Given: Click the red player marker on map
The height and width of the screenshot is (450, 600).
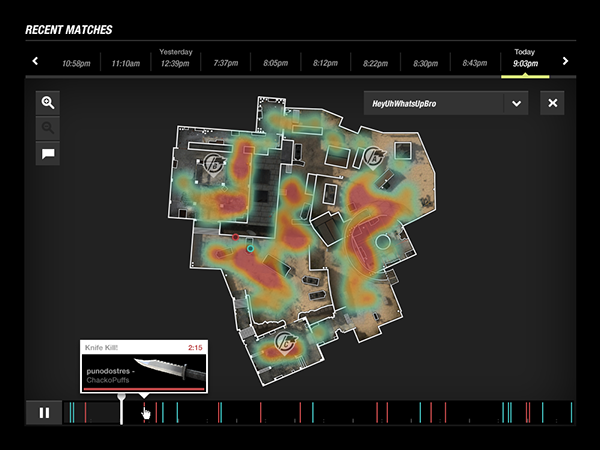Looking at the screenshot, I should click(235, 237).
